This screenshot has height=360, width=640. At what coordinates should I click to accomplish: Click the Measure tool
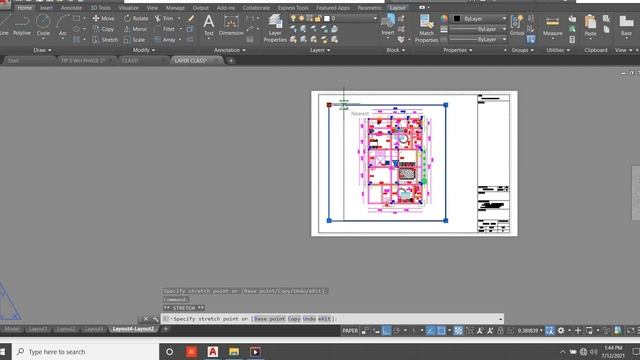pyautogui.click(x=553, y=26)
